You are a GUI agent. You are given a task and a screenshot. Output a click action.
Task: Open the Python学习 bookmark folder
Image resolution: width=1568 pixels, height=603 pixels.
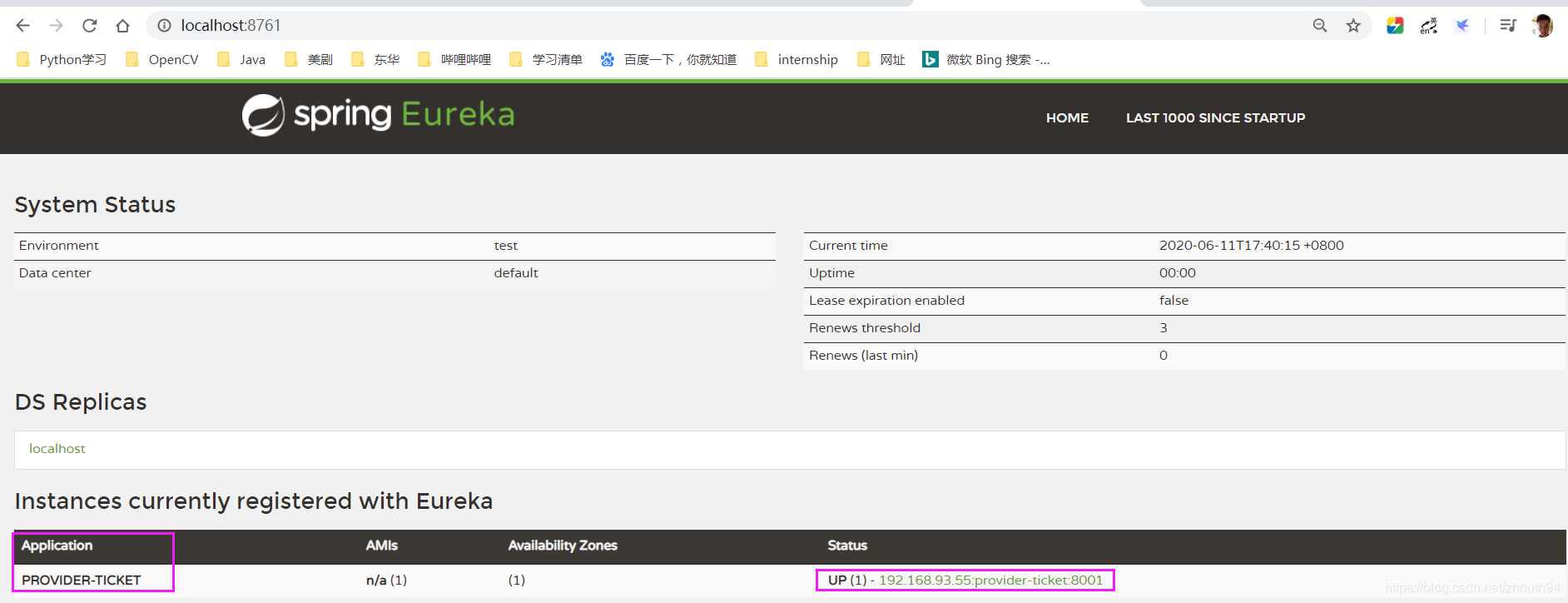[62, 59]
